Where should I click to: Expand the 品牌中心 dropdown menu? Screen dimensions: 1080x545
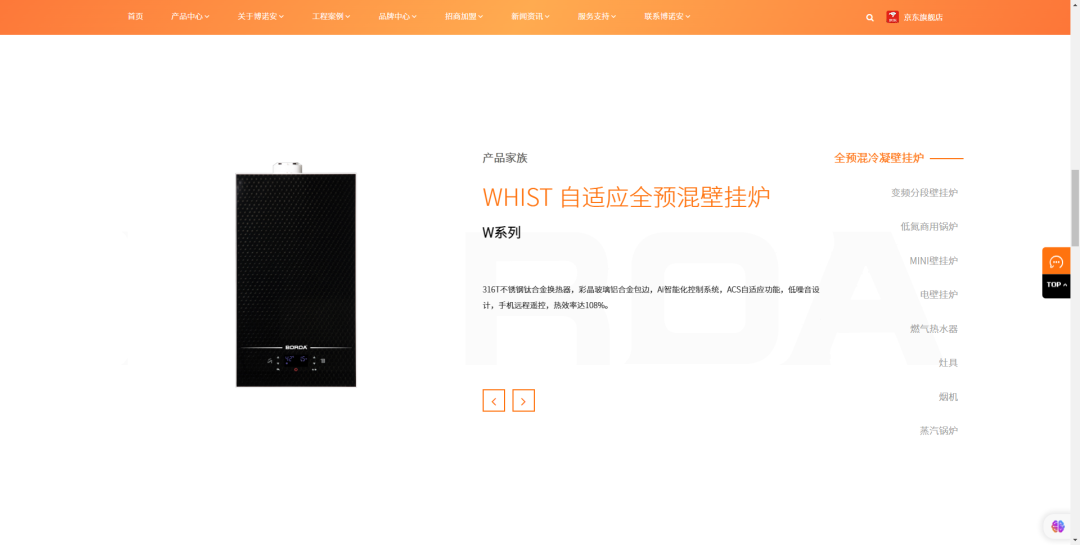click(397, 17)
